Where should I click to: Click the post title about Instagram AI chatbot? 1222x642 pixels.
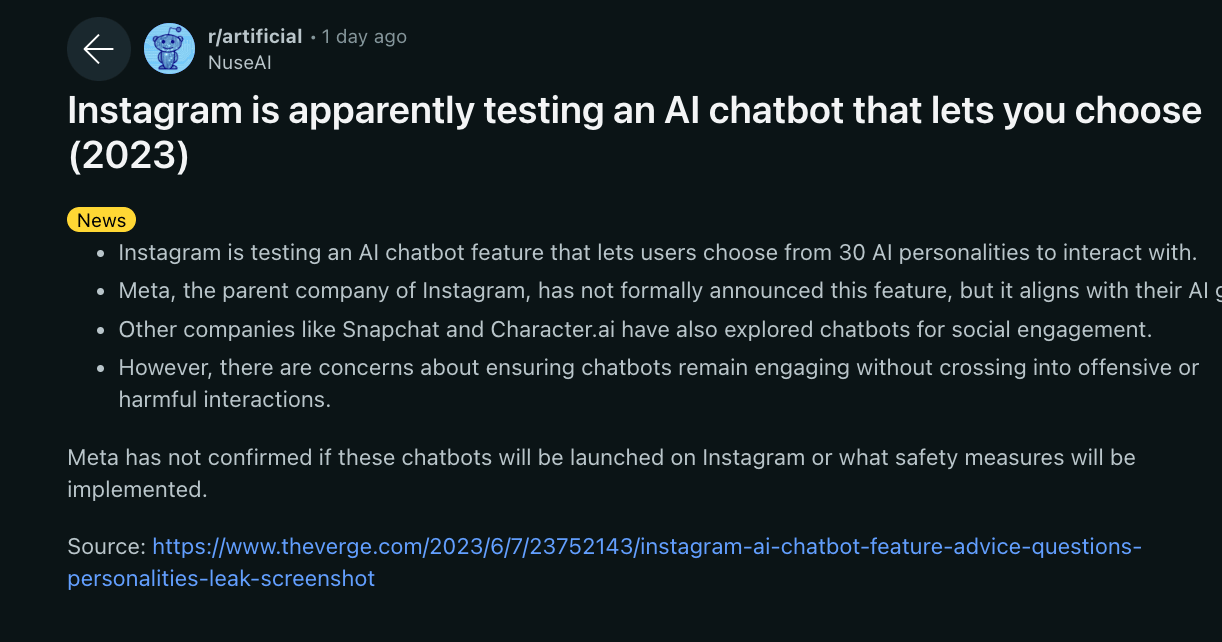(634, 110)
